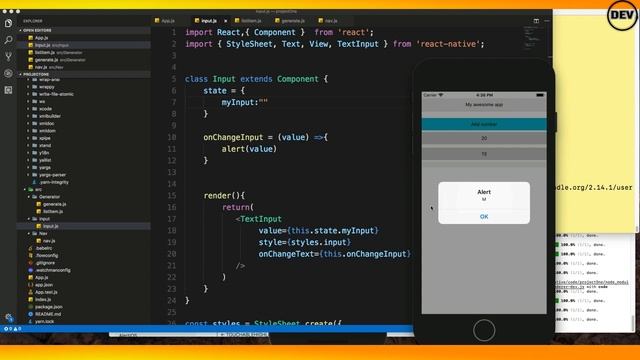
Task: Open the Debug view icon
Action: [x=8, y=73]
